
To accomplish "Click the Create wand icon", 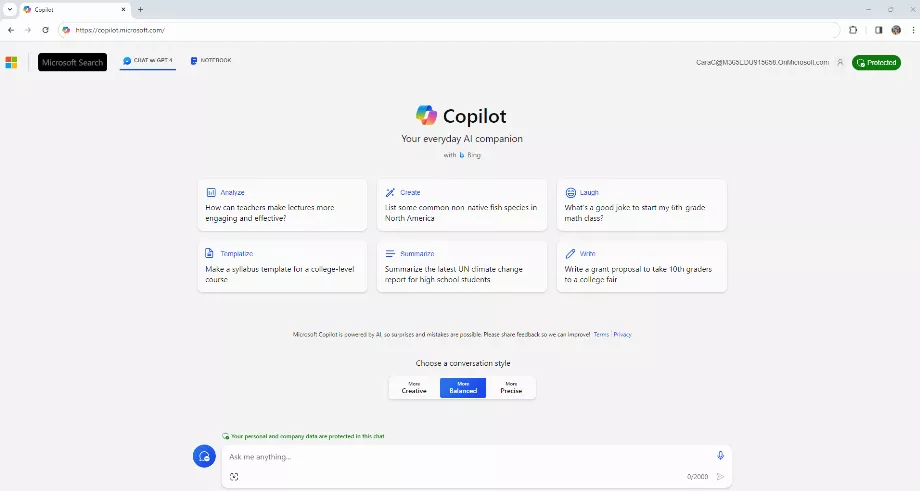I will coord(390,192).
